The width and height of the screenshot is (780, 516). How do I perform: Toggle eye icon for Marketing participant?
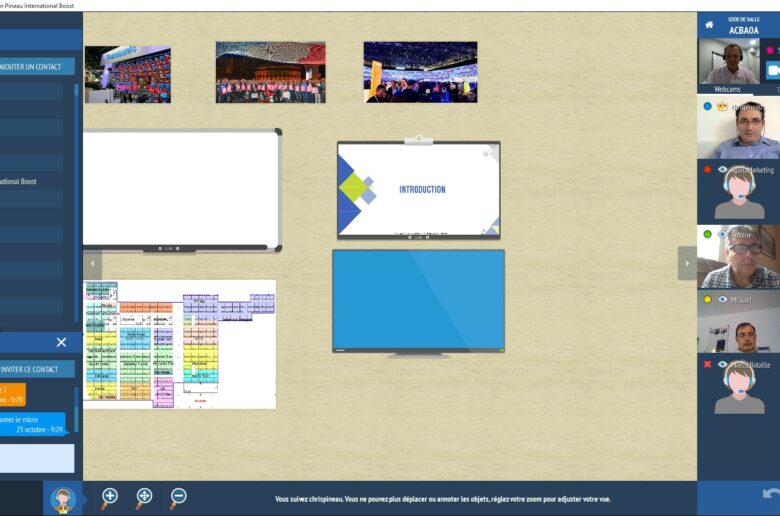coord(722,170)
